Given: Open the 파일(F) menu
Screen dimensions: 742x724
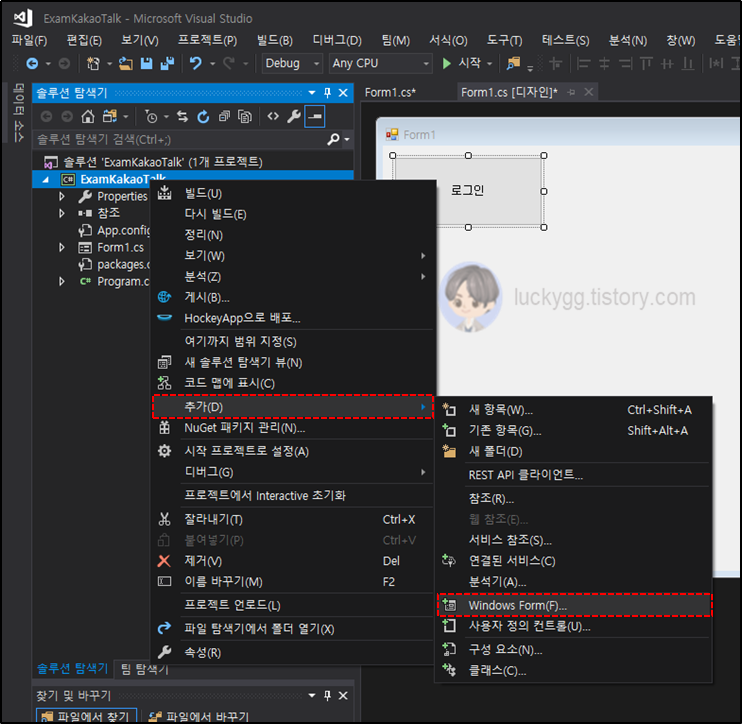Looking at the screenshot, I should pyautogui.click(x=29, y=41).
